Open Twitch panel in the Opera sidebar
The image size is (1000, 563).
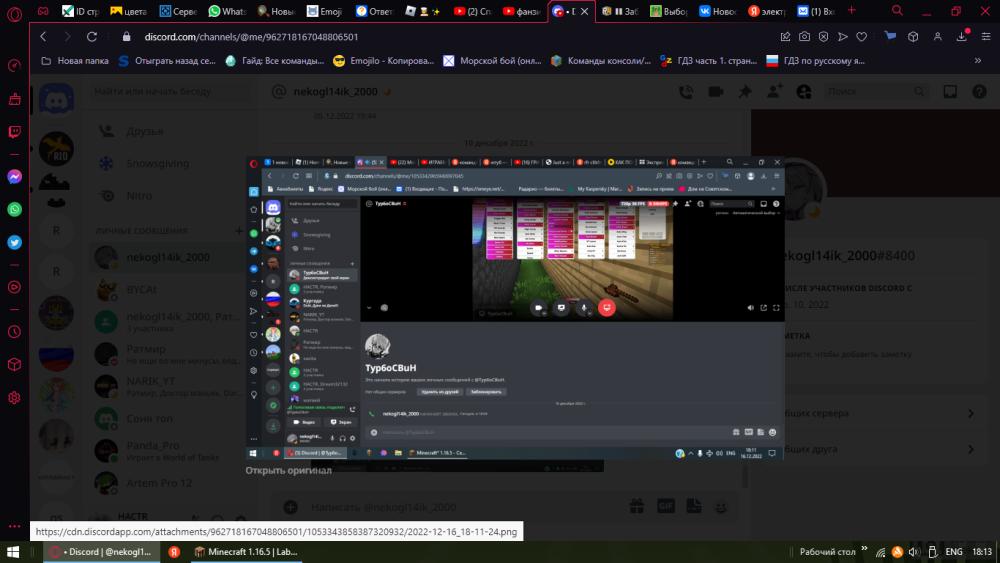[x=14, y=131]
